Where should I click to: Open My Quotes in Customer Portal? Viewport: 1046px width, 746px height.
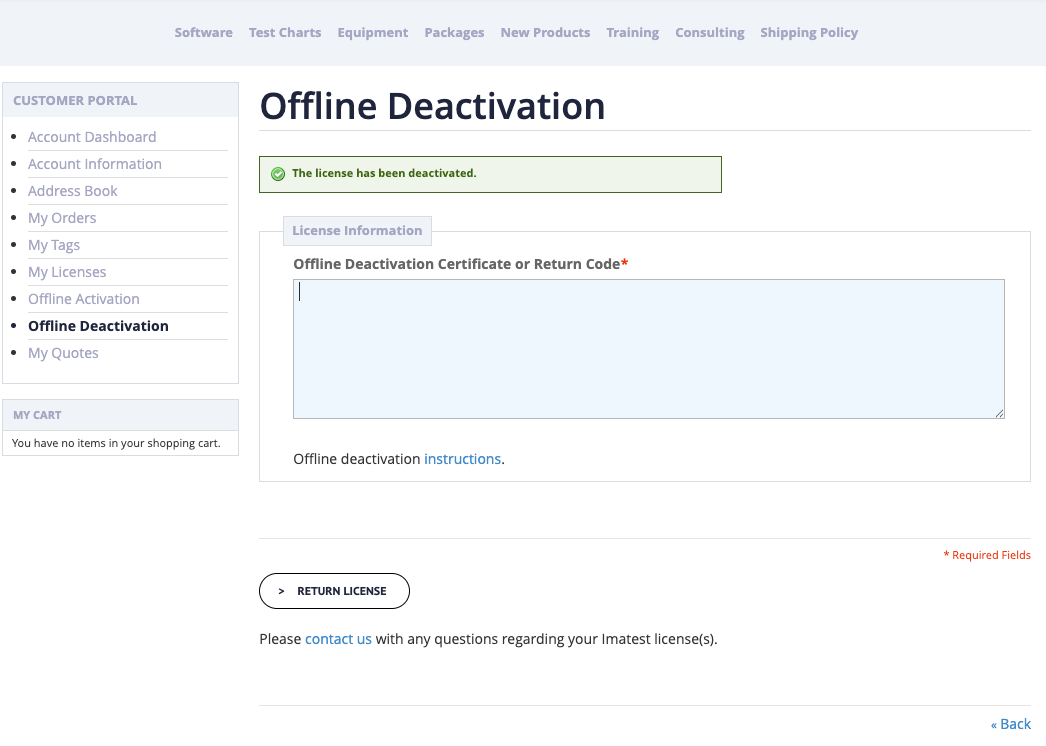tap(63, 352)
